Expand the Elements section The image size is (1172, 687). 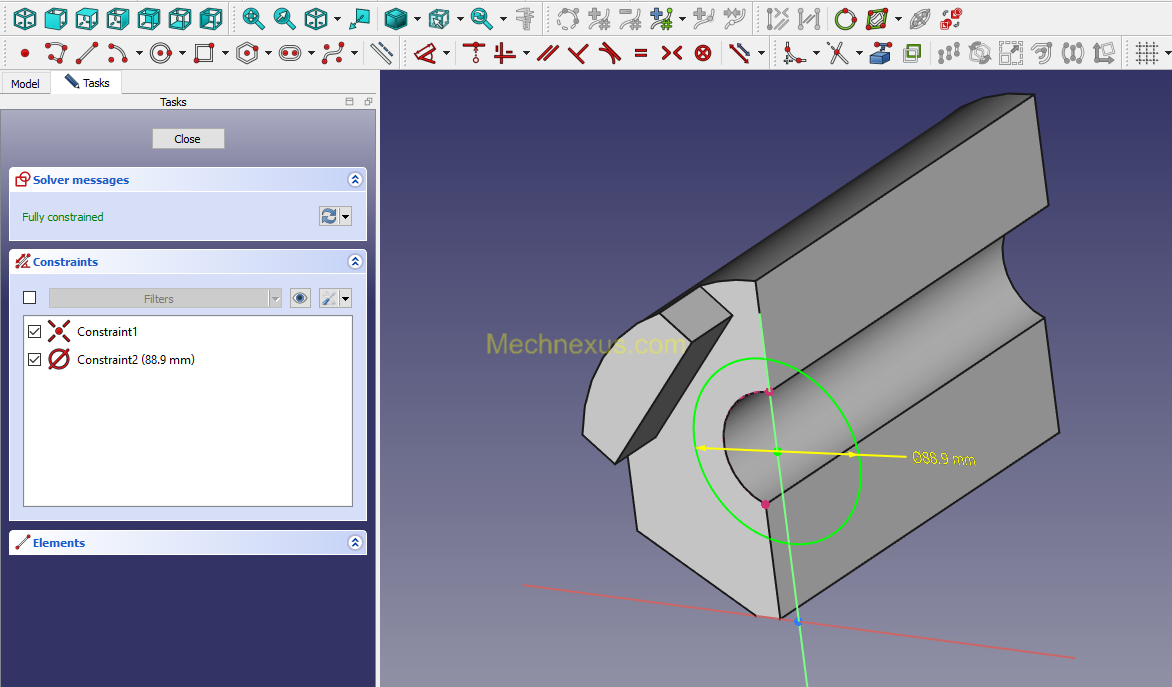coord(355,543)
